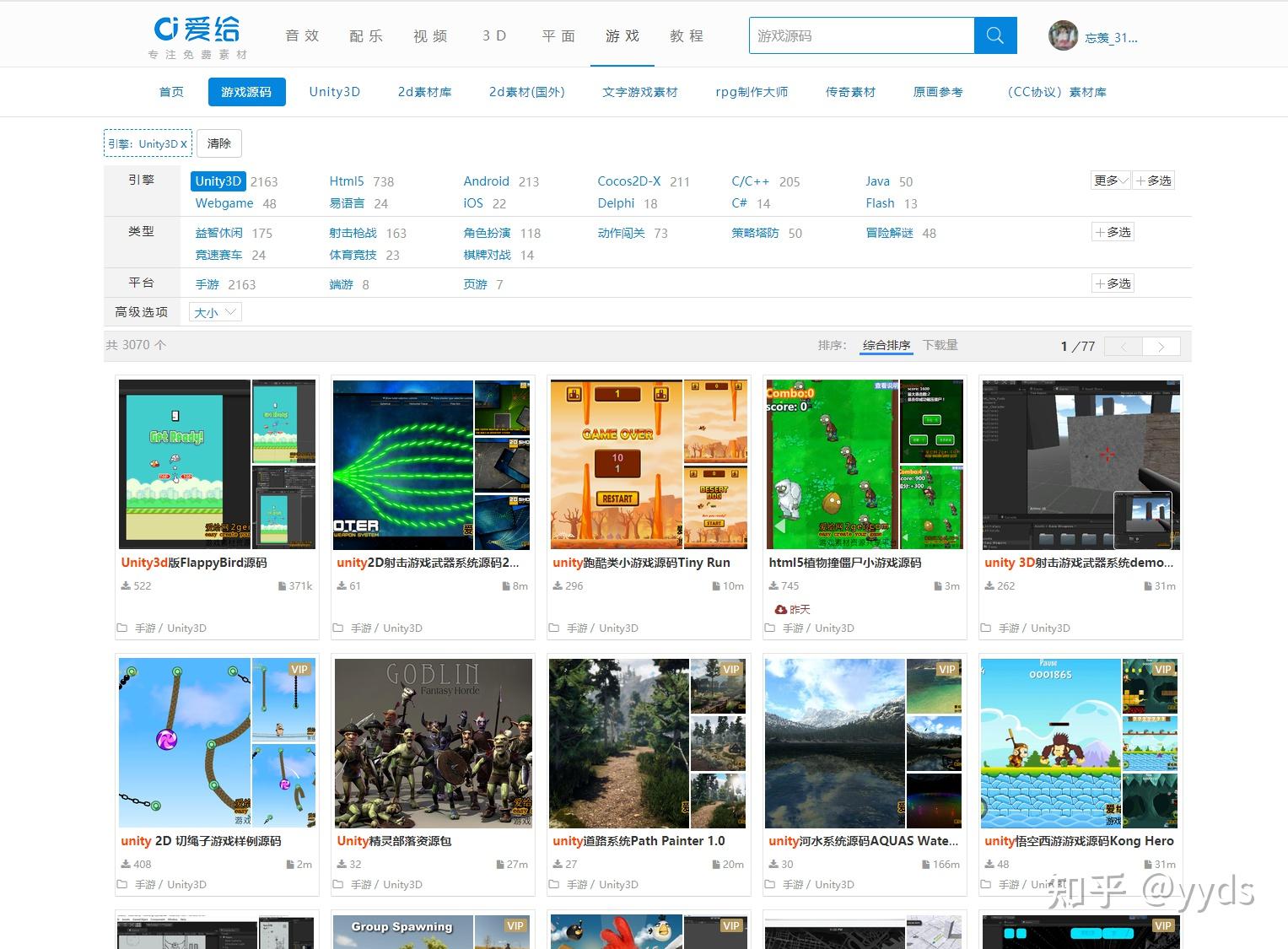Select the 首页 sub-navigation tab
Screen dimensions: 1288x949
(x=171, y=92)
